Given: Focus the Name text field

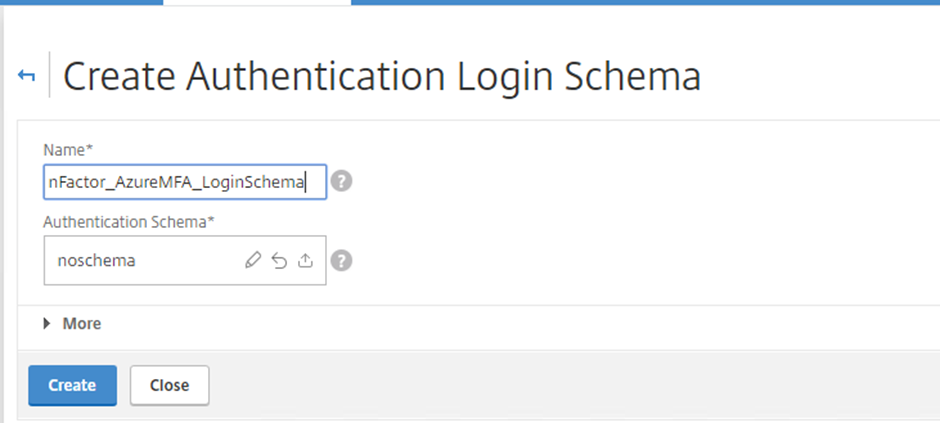Looking at the screenshot, I should click(x=185, y=182).
